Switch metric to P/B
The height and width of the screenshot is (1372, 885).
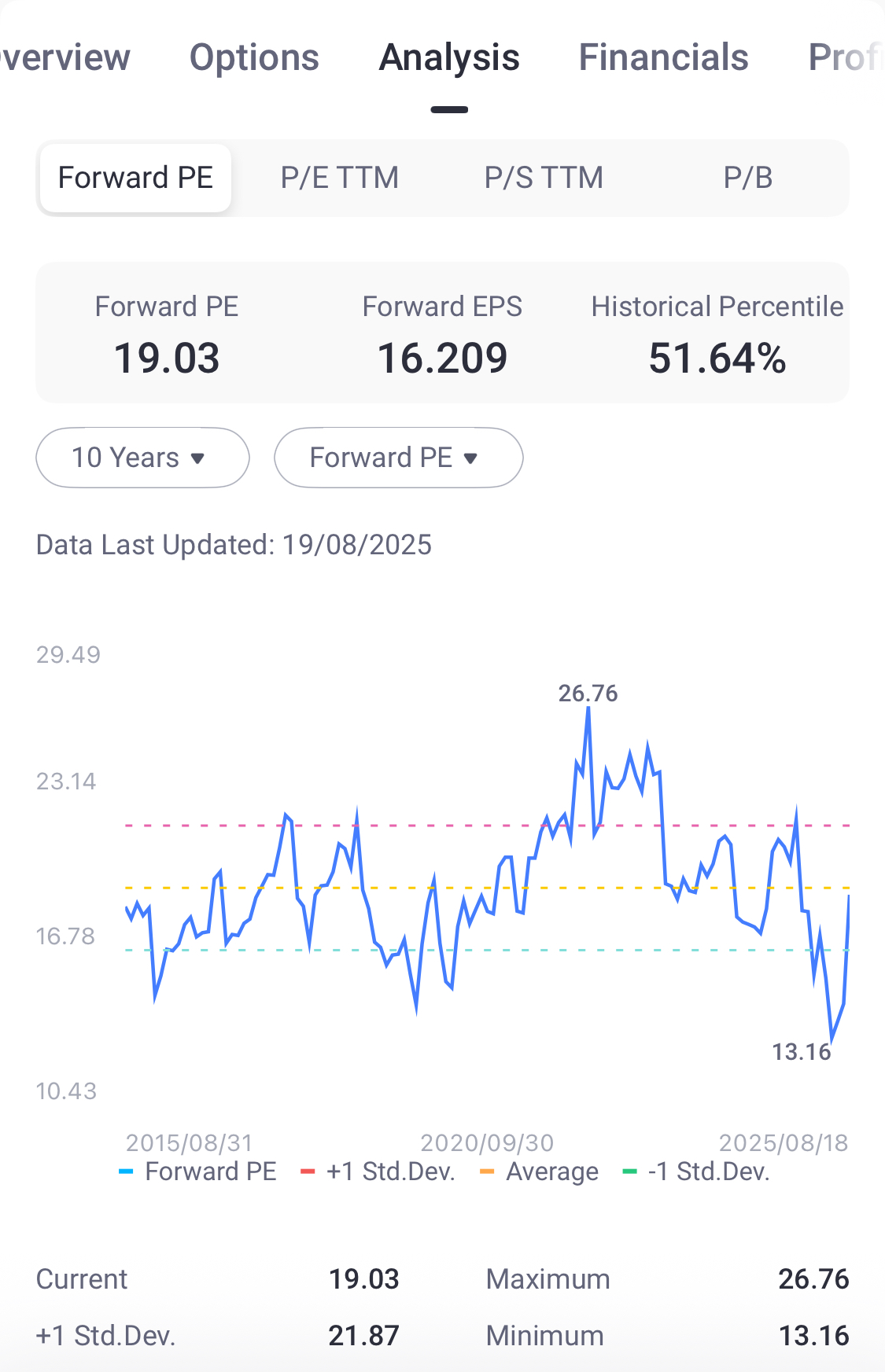(x=747, y=178)
